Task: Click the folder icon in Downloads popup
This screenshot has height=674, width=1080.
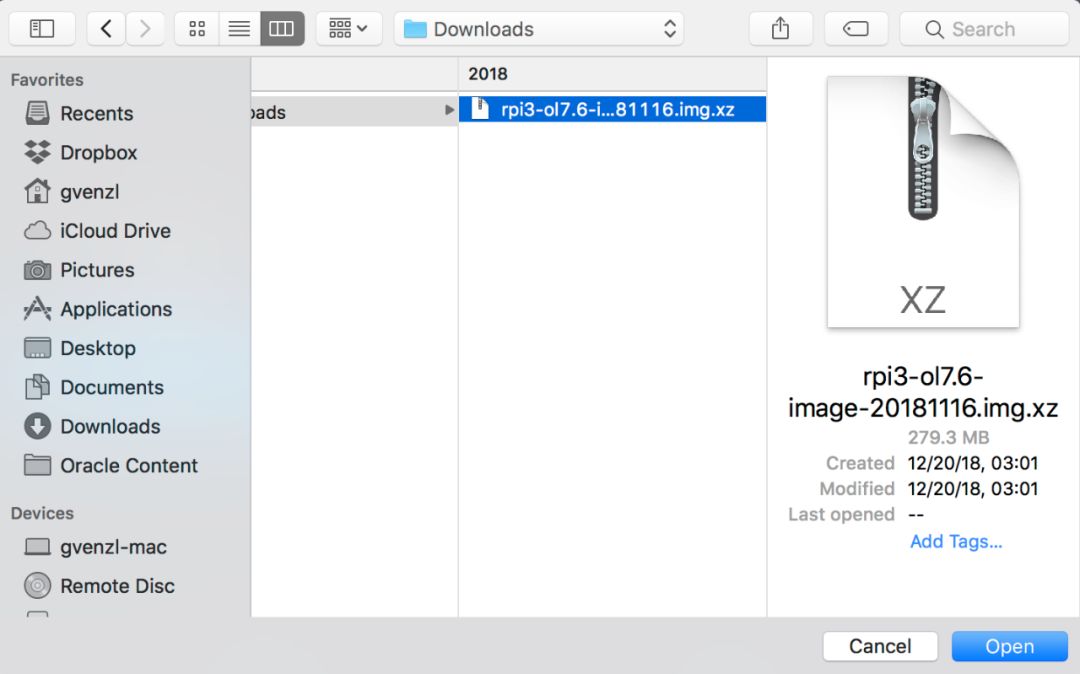Action: click(415, 29)
